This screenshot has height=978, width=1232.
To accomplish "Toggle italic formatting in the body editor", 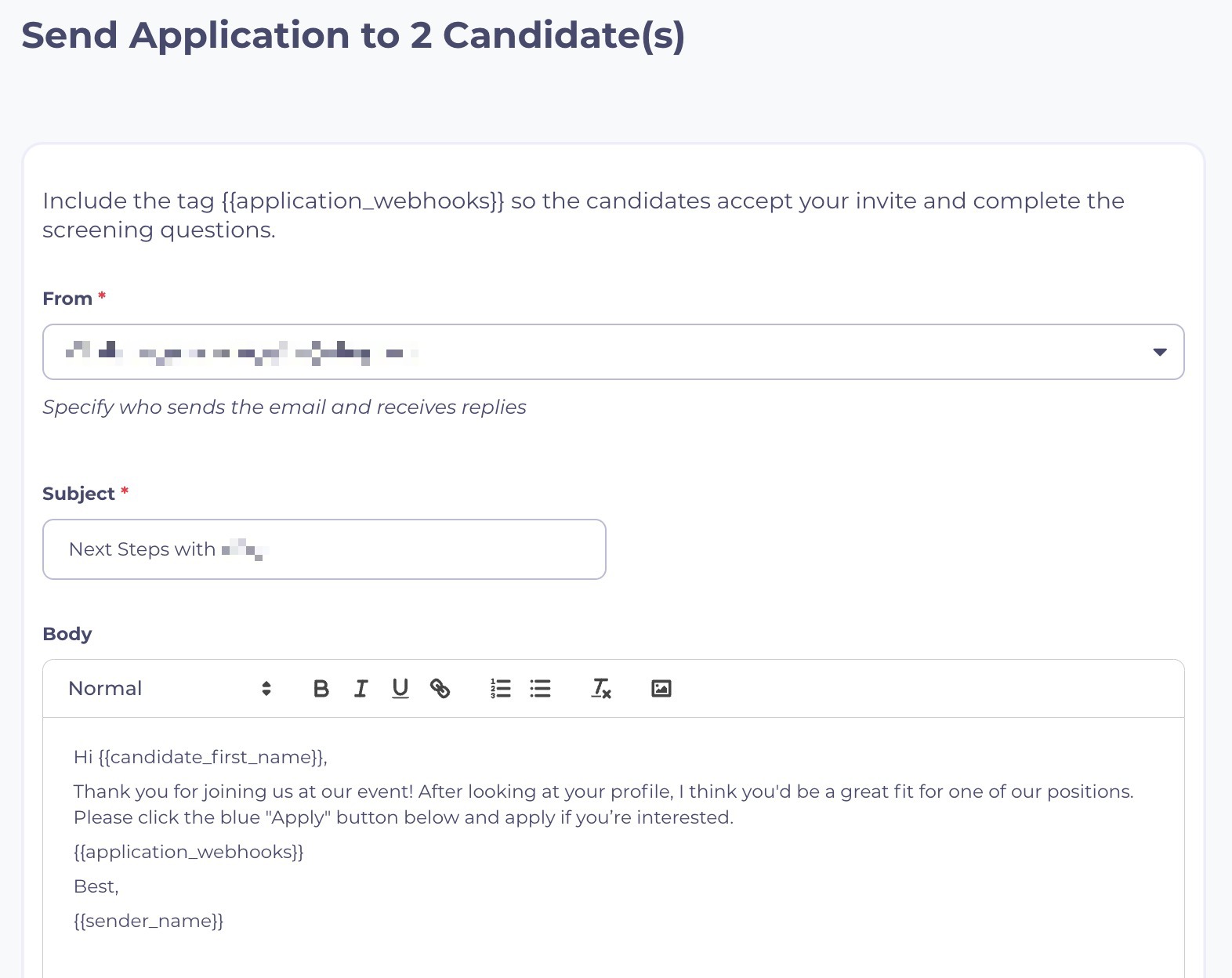I will coord(361,689).
